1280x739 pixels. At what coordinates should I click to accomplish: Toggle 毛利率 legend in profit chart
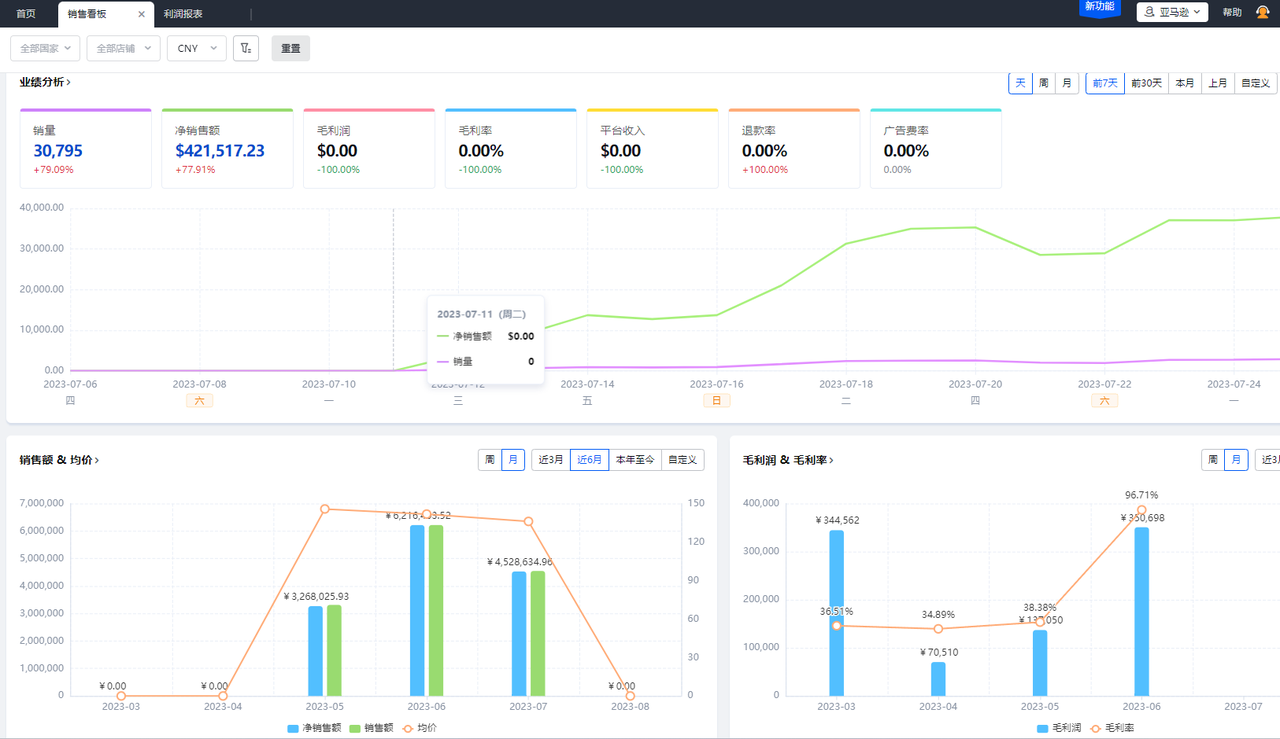[x=1112, y=728]
